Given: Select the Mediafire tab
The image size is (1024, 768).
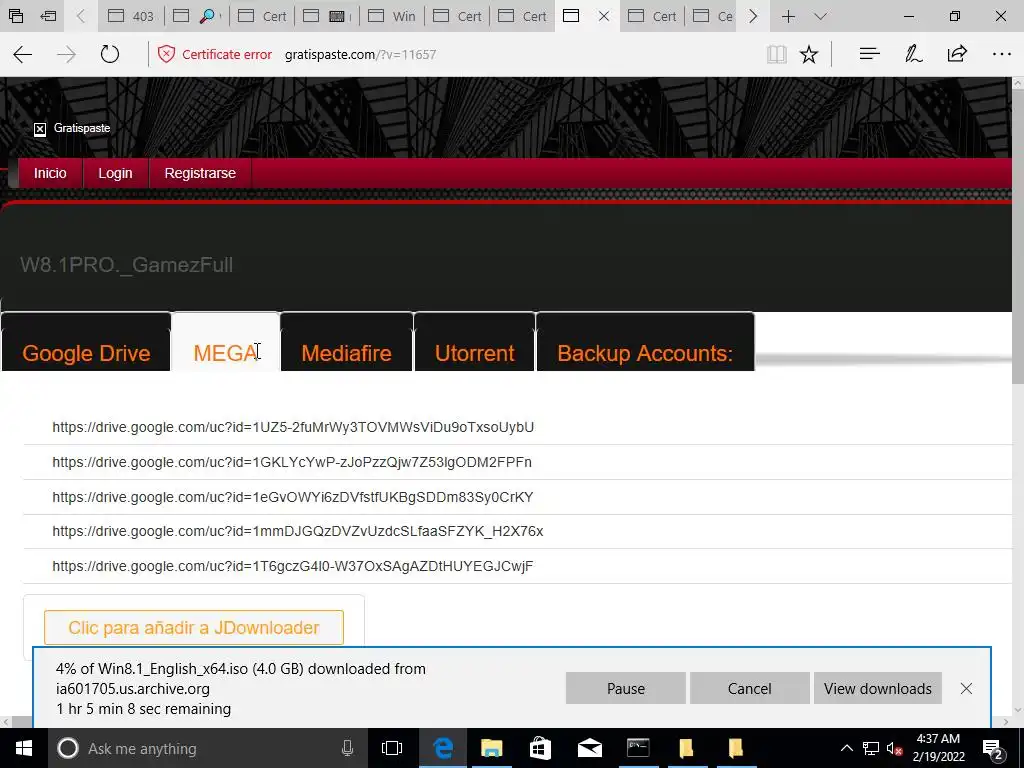Looking at the screenshot, I should click(346, 353).
